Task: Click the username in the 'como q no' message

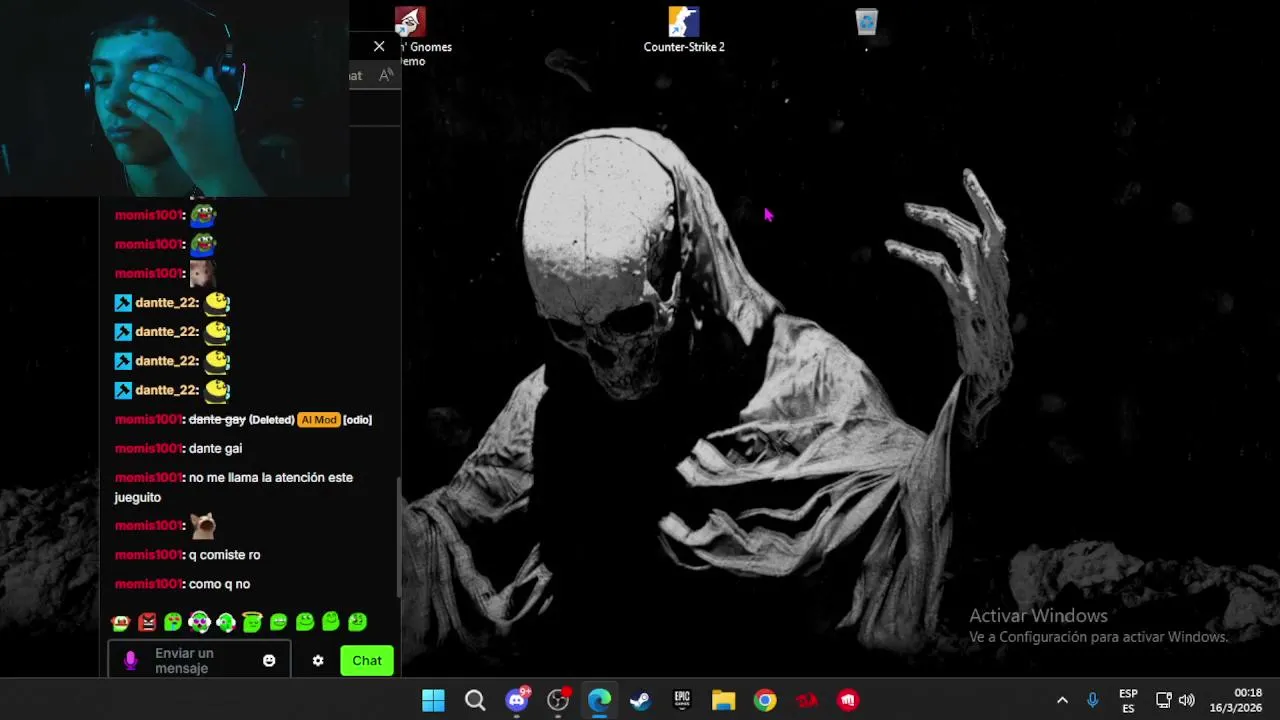Action: coord(149,584)
